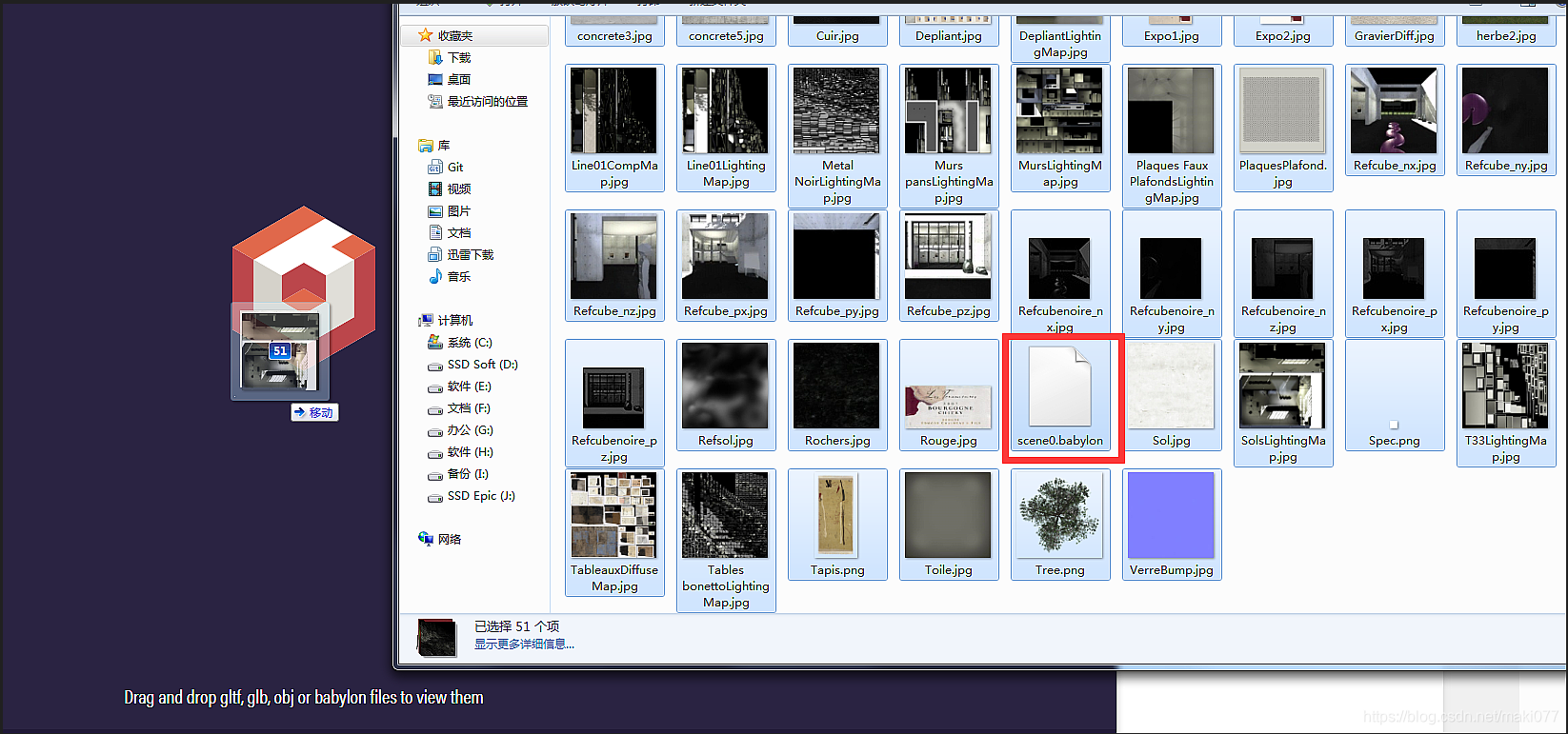Select drive 系统 (C:)
The image size is (1568, 734).
click(460, 343)
